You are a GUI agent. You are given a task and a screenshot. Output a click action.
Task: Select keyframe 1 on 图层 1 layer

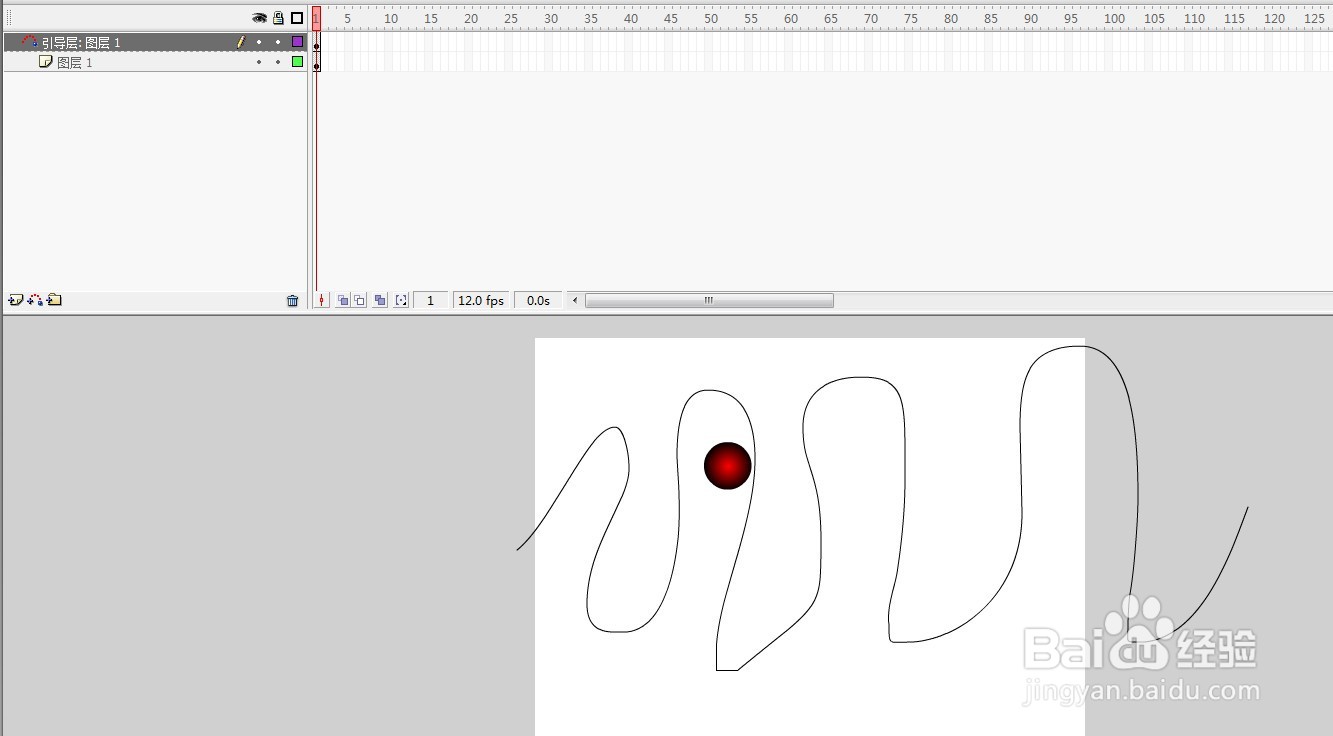point(317,62)
